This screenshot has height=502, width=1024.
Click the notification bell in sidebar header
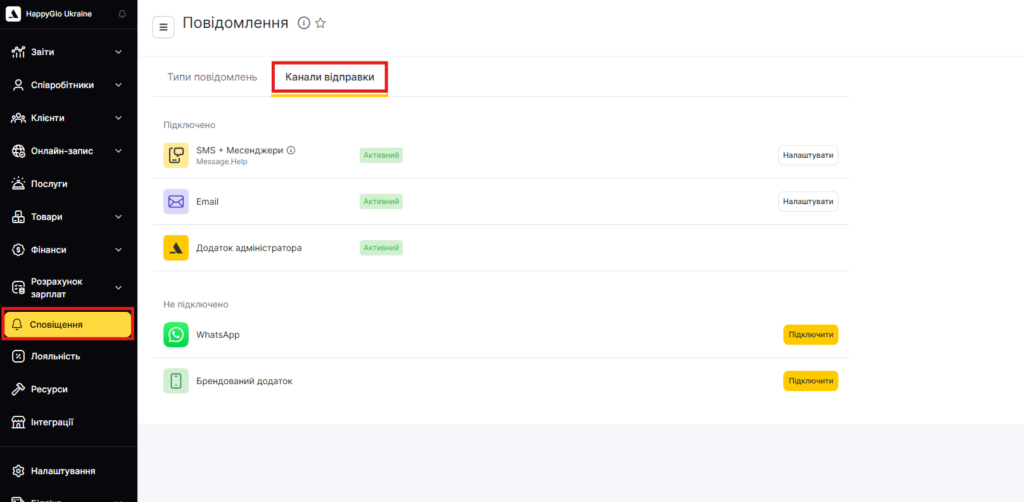pyautogui.click(x=122, y=14)
